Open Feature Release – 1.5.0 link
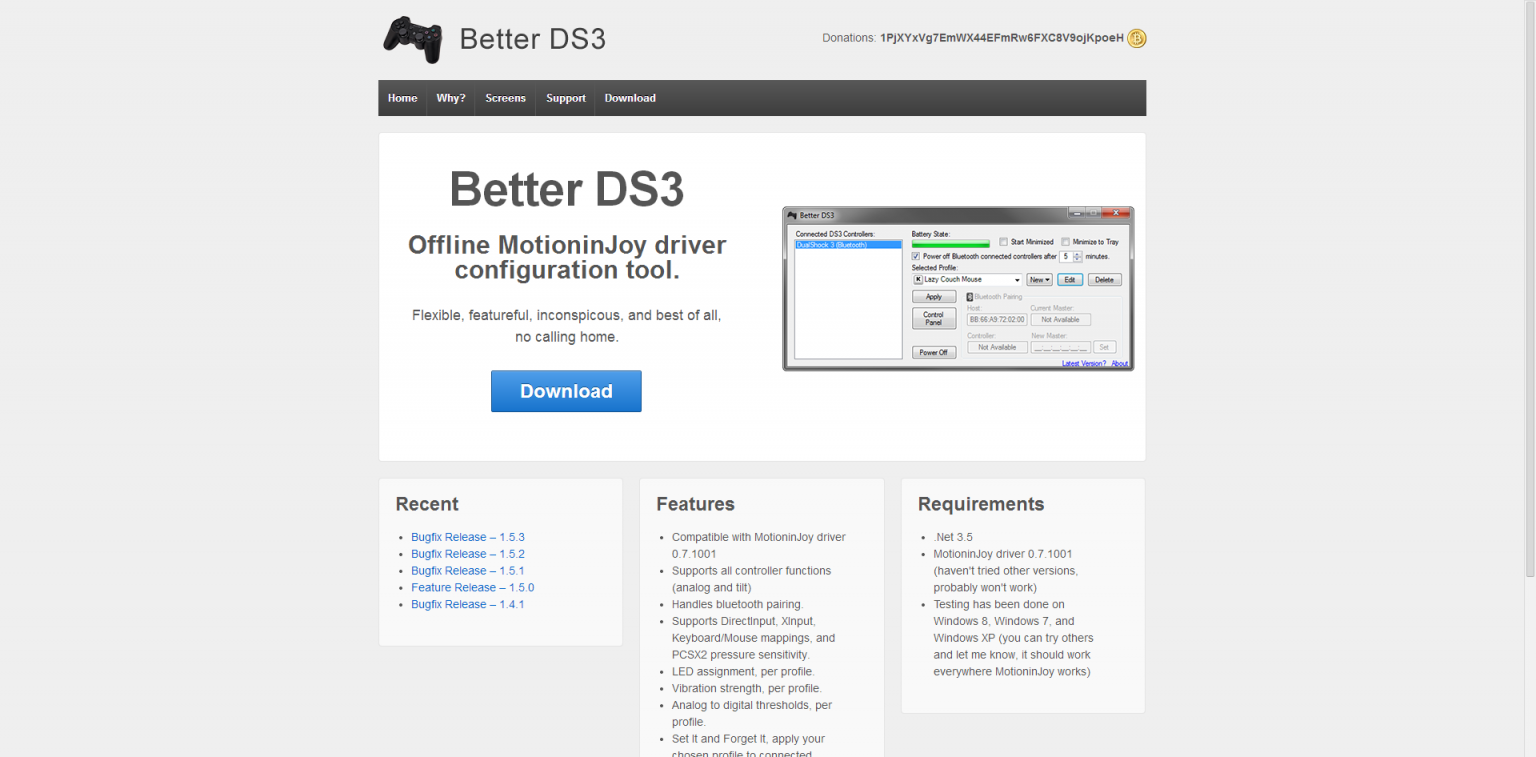This screenshot has height=757, width=1536. tap(472, 587)
